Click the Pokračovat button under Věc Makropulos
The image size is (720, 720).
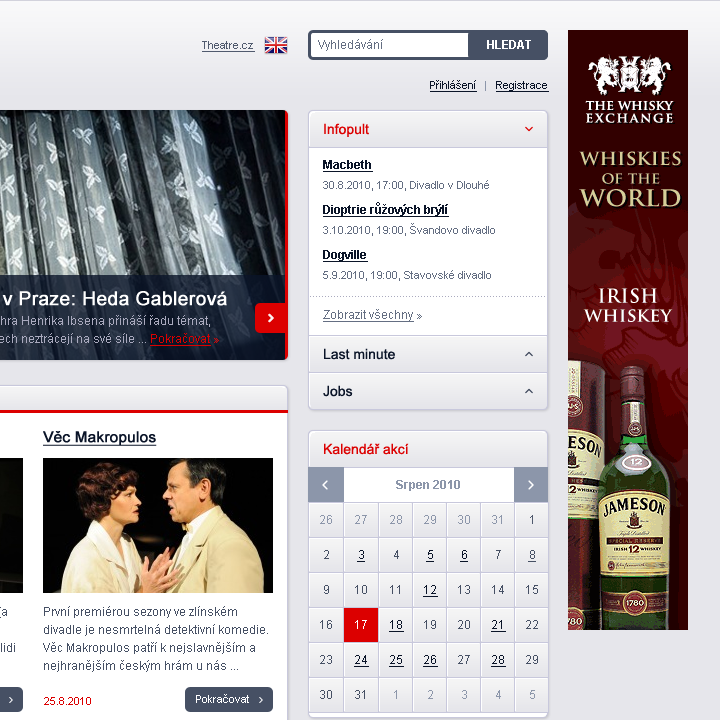[x=229, y=699]
